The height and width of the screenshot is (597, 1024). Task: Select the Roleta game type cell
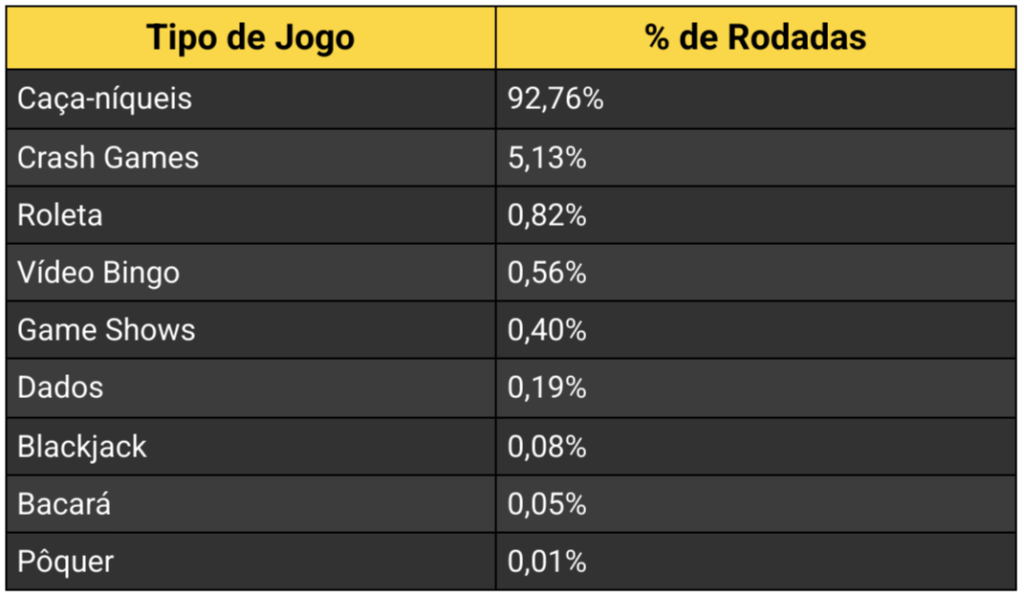(60, 215)
